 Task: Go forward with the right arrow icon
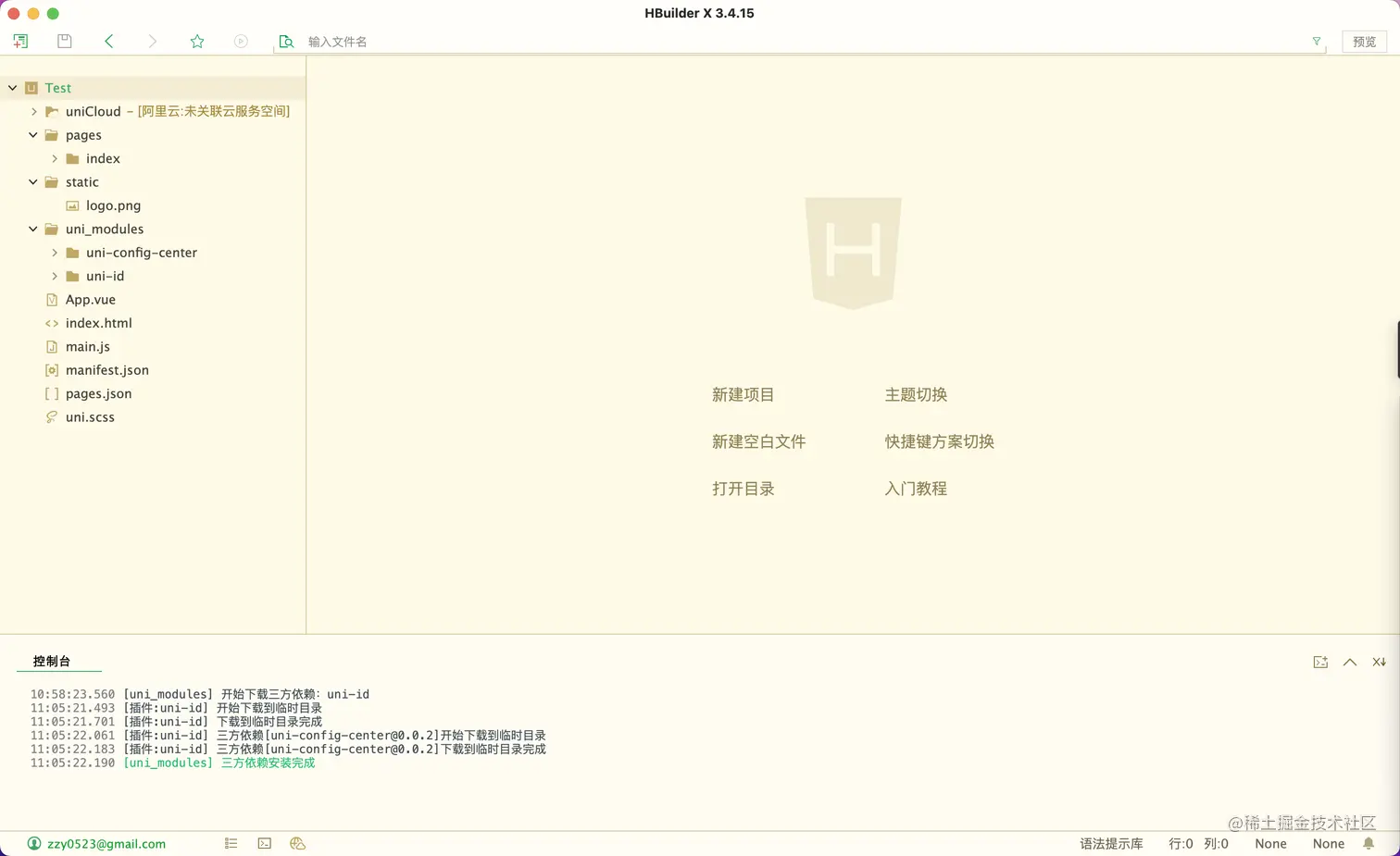tap(153, 41)
